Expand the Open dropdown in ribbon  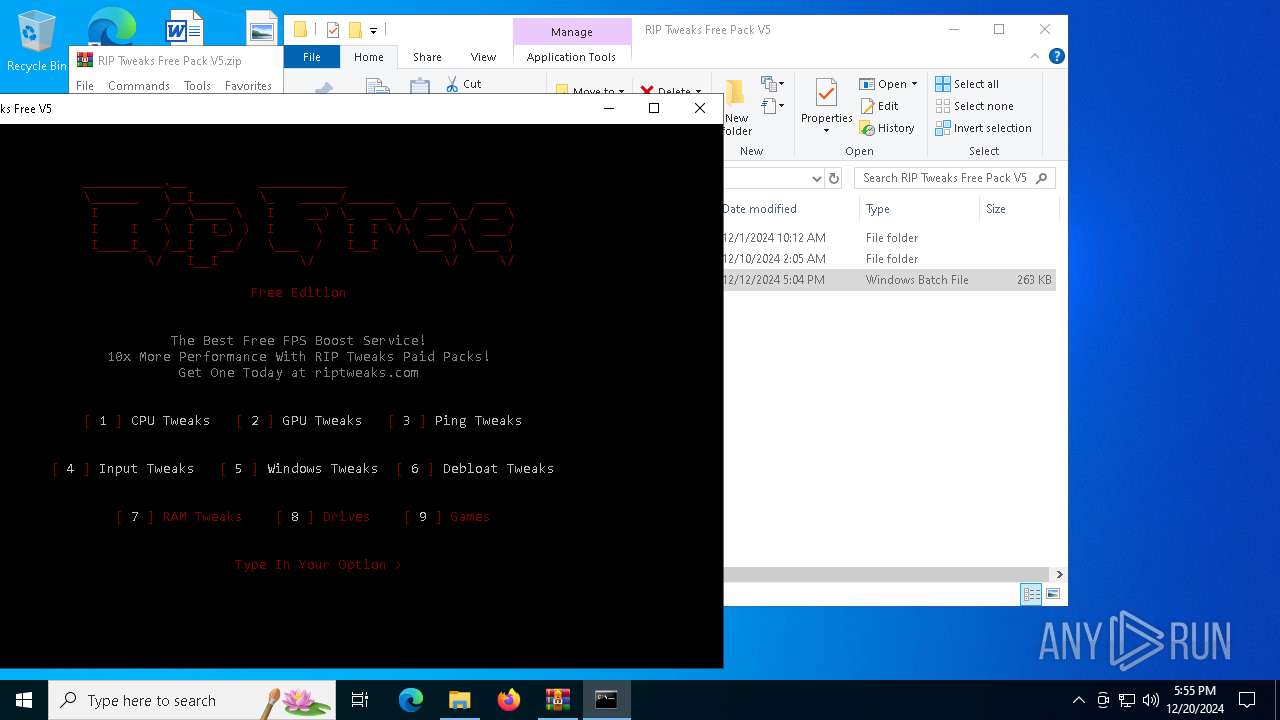click(914, 84)
